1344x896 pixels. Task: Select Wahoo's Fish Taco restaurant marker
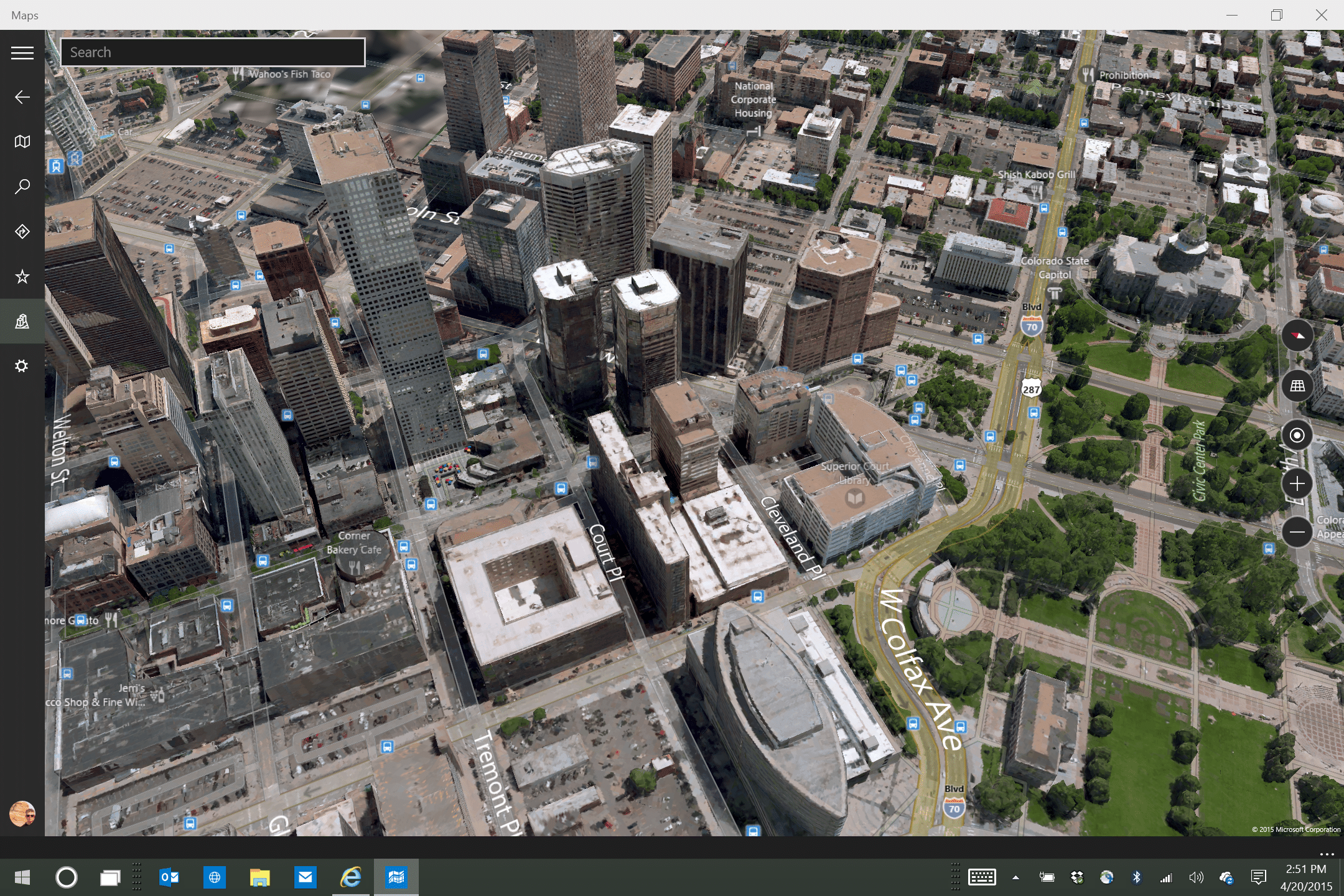[x=283, y=74]
